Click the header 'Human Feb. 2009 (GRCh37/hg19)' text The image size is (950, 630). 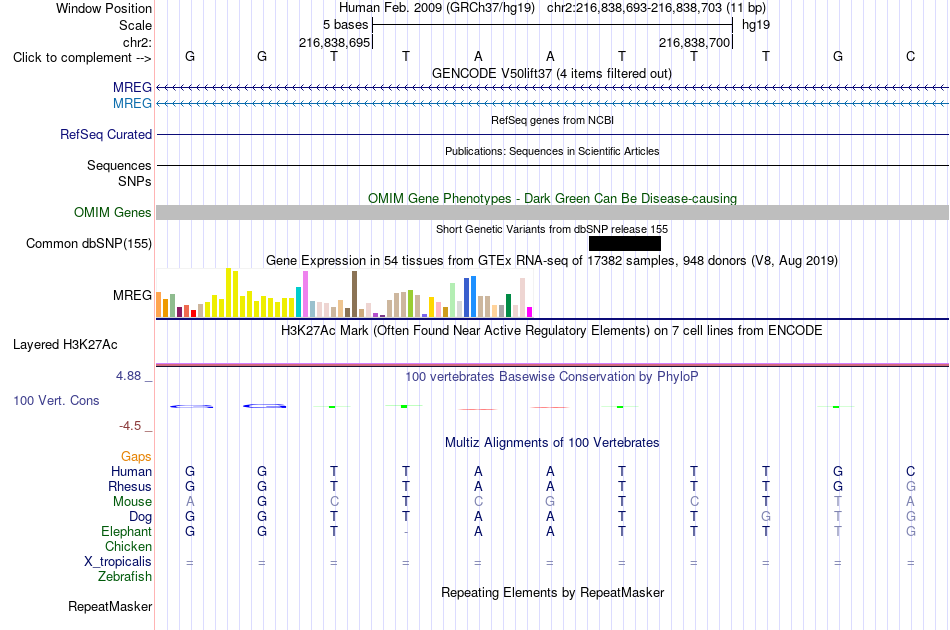(x=437, y=8)
